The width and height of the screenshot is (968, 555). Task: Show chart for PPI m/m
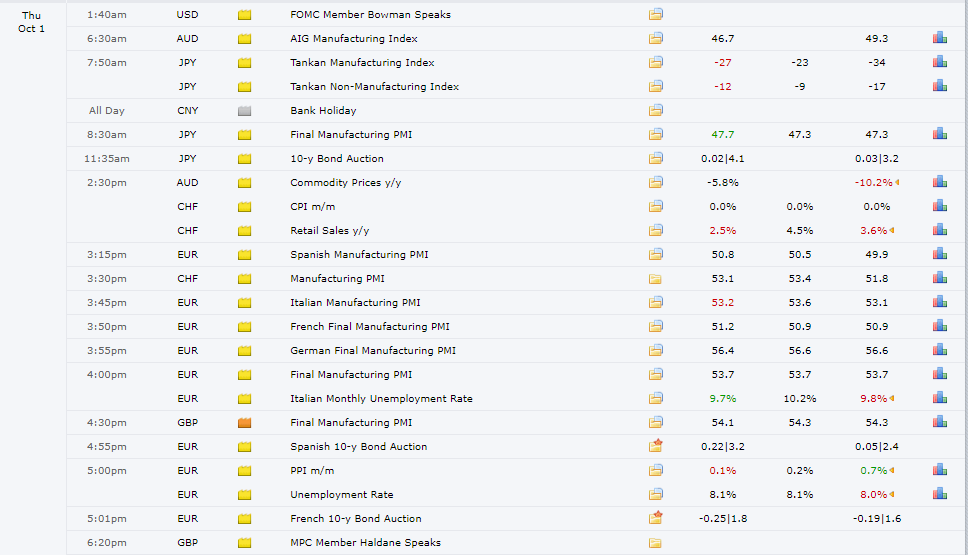click(x=940, y=470)
